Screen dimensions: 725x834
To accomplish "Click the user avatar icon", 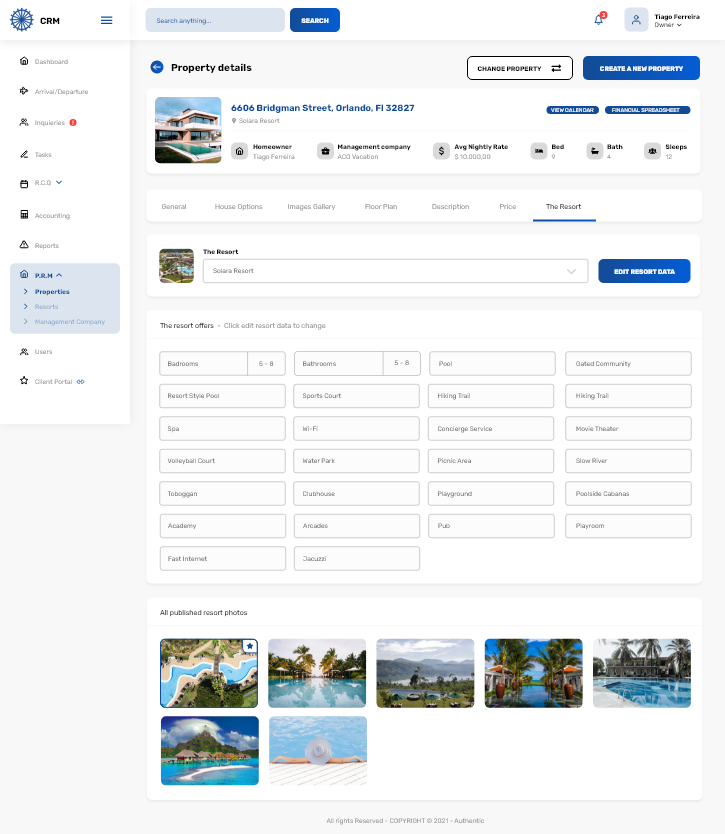I will coord(636,20).
